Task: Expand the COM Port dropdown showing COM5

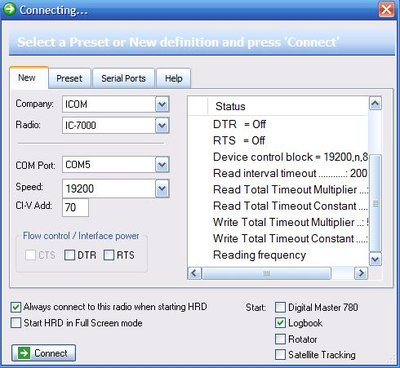Action: [x=162, y=165]
